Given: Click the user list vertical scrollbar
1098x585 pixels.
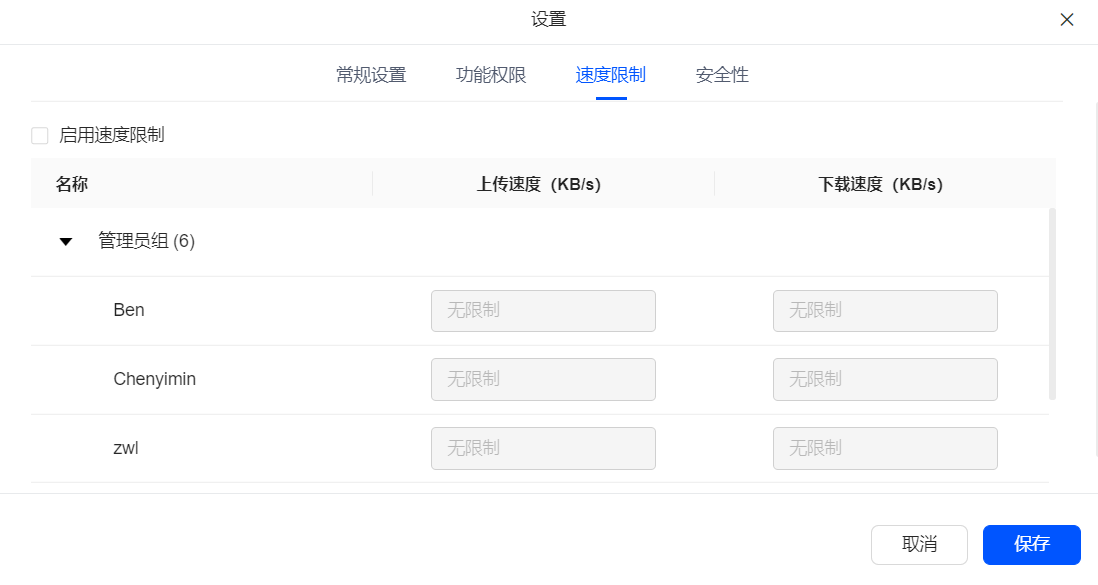Looking at the screenshot, I should [1052, 303].
